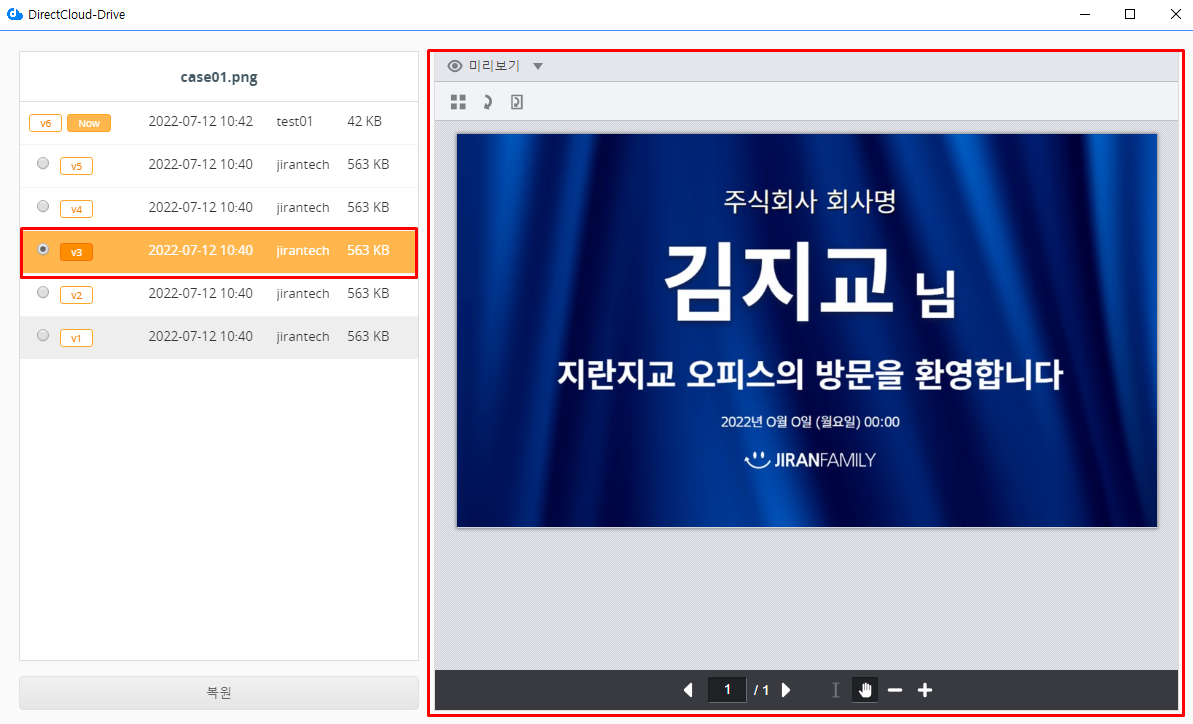Screen dimensions: 1193x724
Task: Click the page number input field
Action: point(727,690)
